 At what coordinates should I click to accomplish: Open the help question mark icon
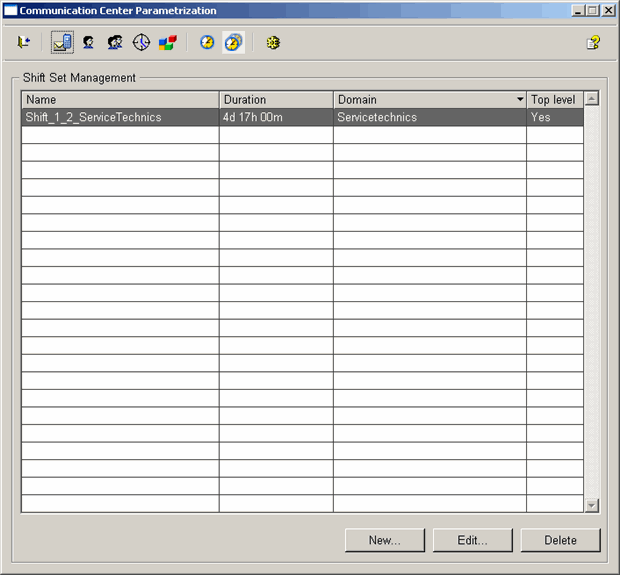point(593,42)
